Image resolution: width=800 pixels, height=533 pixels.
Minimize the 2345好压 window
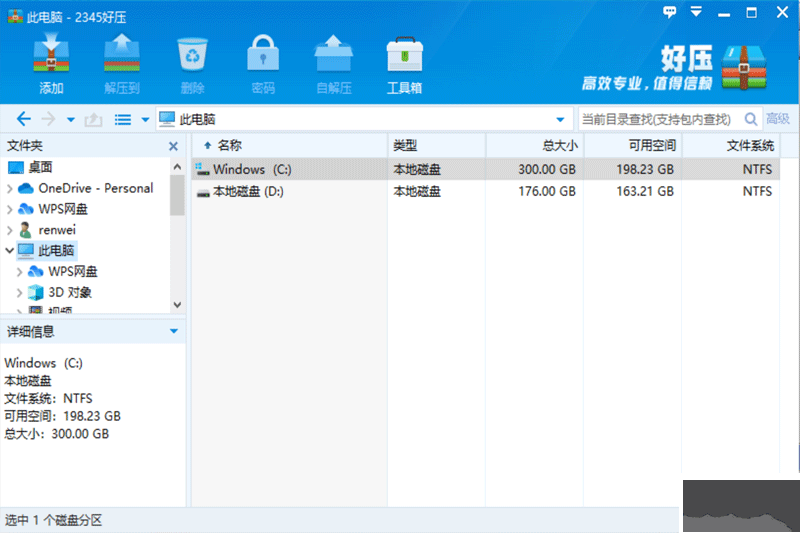point(724,15)
